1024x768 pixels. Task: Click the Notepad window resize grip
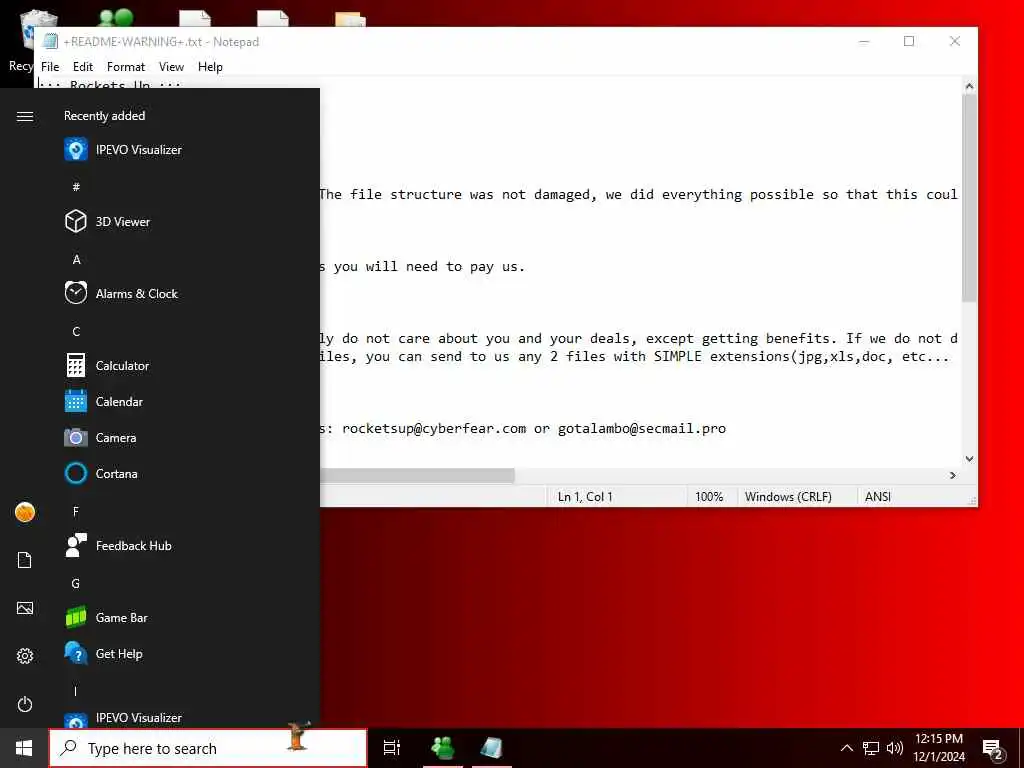point(972,501)
